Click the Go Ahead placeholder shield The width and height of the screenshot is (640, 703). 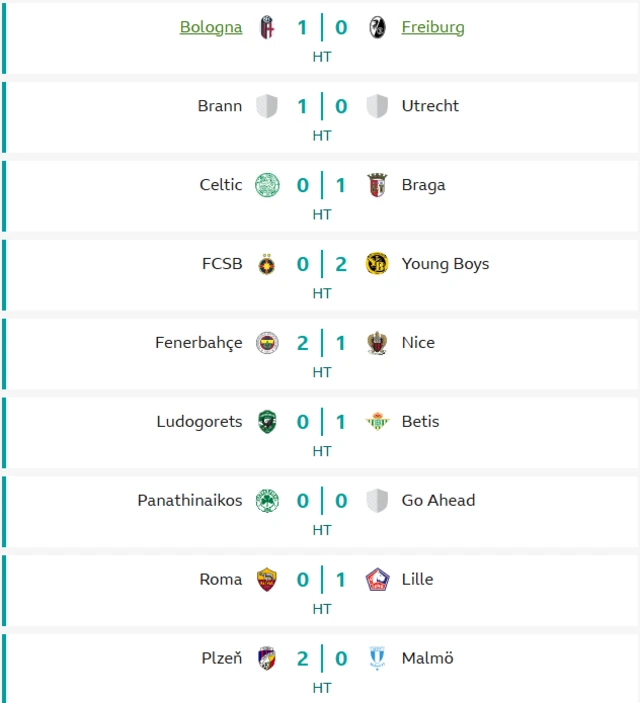(377, 501)
